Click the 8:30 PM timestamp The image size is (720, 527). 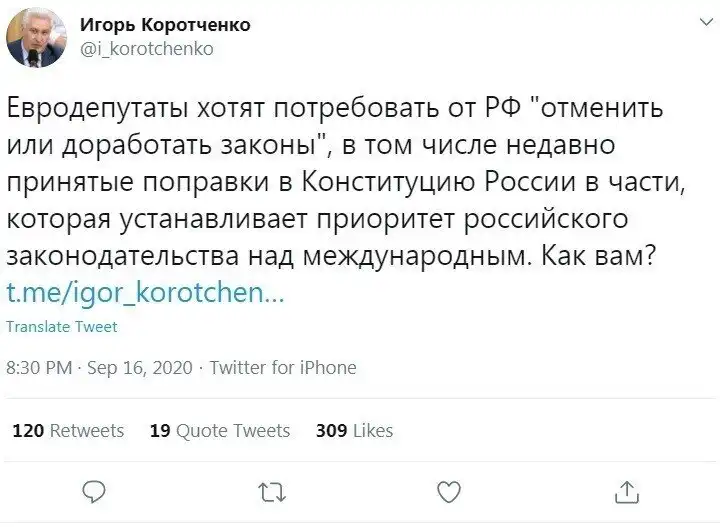point(40,368)
